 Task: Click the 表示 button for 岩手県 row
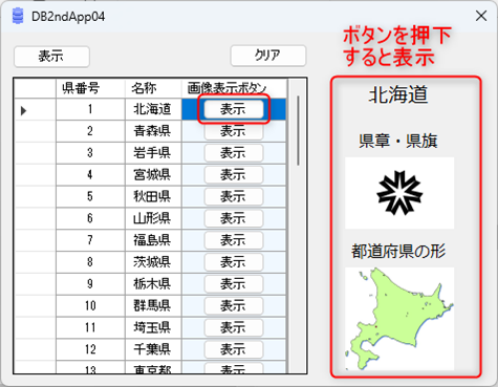pos(233,153)
